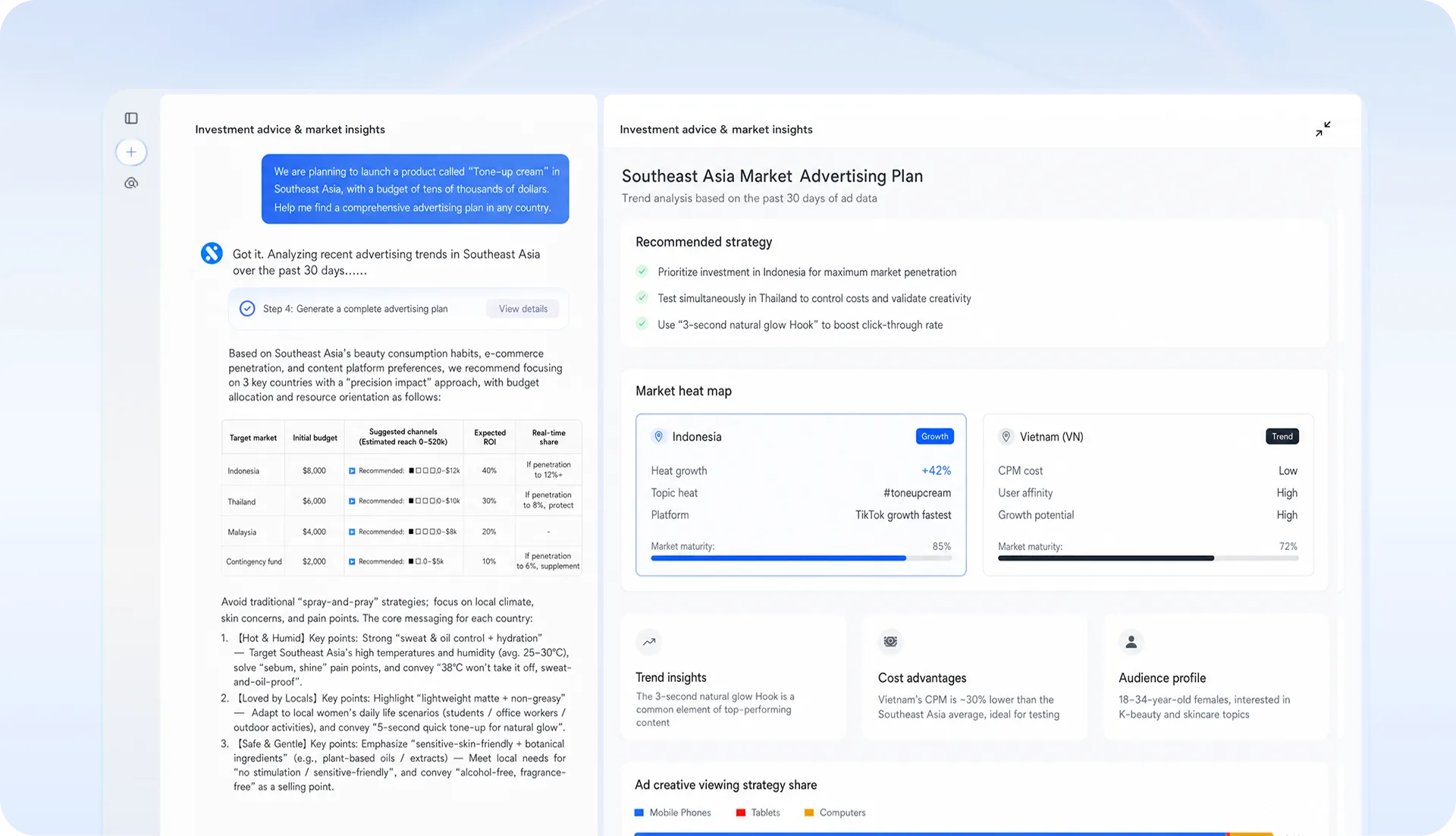This screenshot has height=836, width=1456.
Task: Click the Indonesia location pin icon
Action: [x=658, y=437]
